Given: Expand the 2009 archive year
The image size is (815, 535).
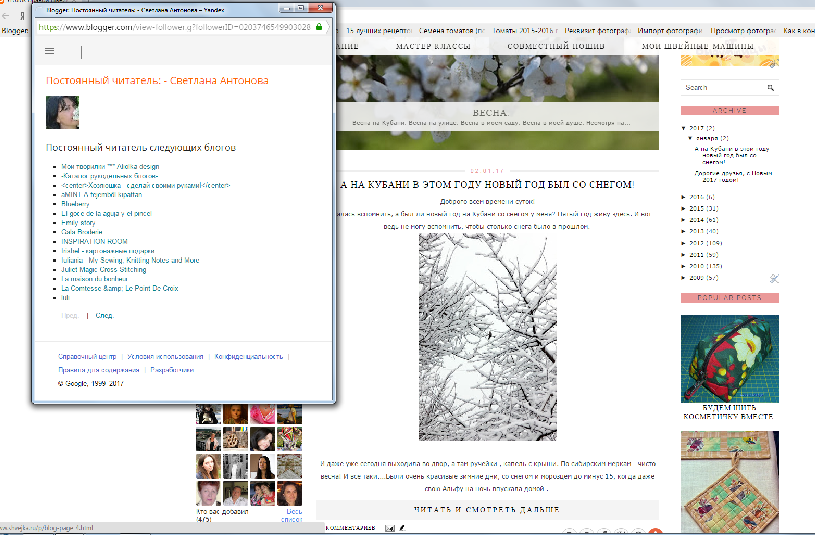Looking at the screenshot, I should (684, 278).
